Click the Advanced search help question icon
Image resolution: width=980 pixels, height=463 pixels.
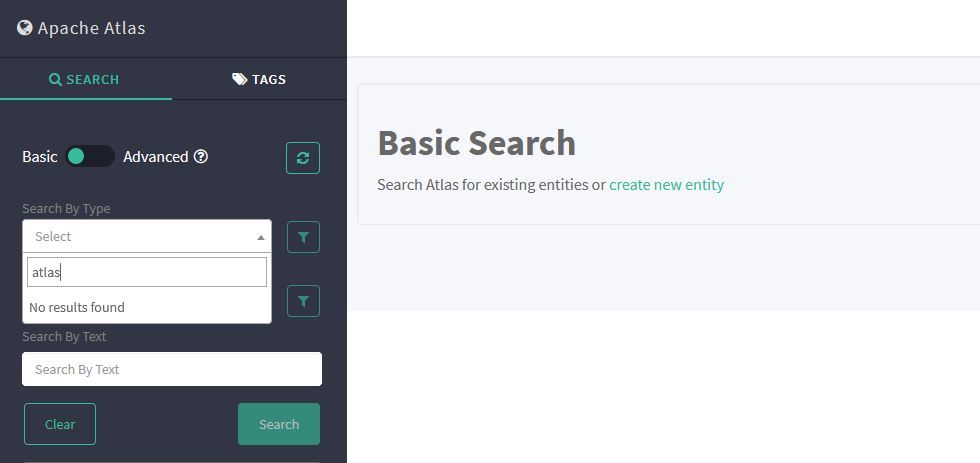[x=201, y=156]
